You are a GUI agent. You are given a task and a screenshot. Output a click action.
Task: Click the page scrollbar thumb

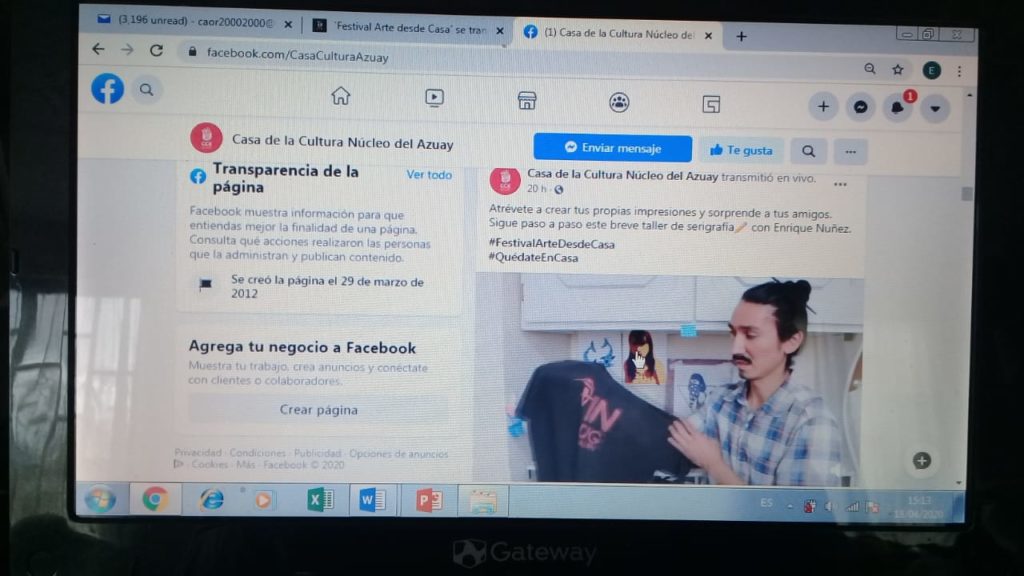967,193
